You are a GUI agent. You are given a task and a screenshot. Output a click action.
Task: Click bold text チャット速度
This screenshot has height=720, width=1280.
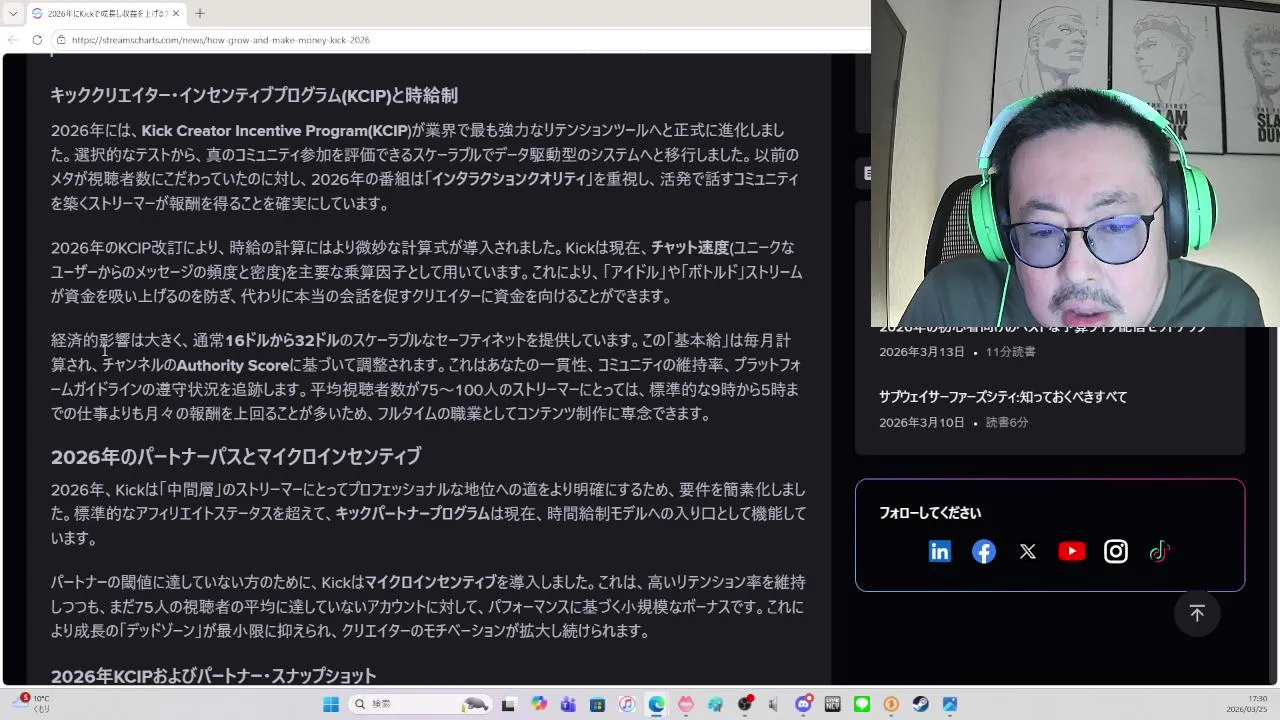(x=690, y=248)
